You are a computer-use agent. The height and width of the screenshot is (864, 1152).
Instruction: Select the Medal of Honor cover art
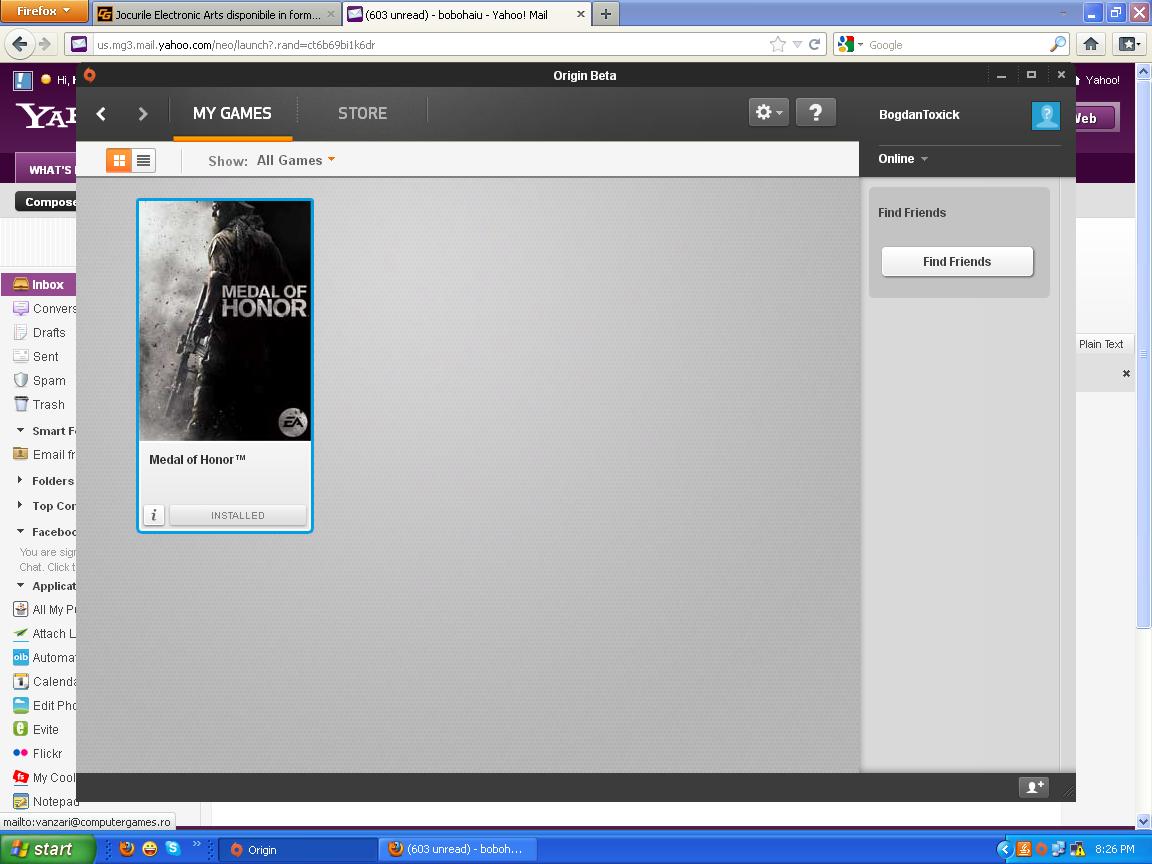(225, 321)
